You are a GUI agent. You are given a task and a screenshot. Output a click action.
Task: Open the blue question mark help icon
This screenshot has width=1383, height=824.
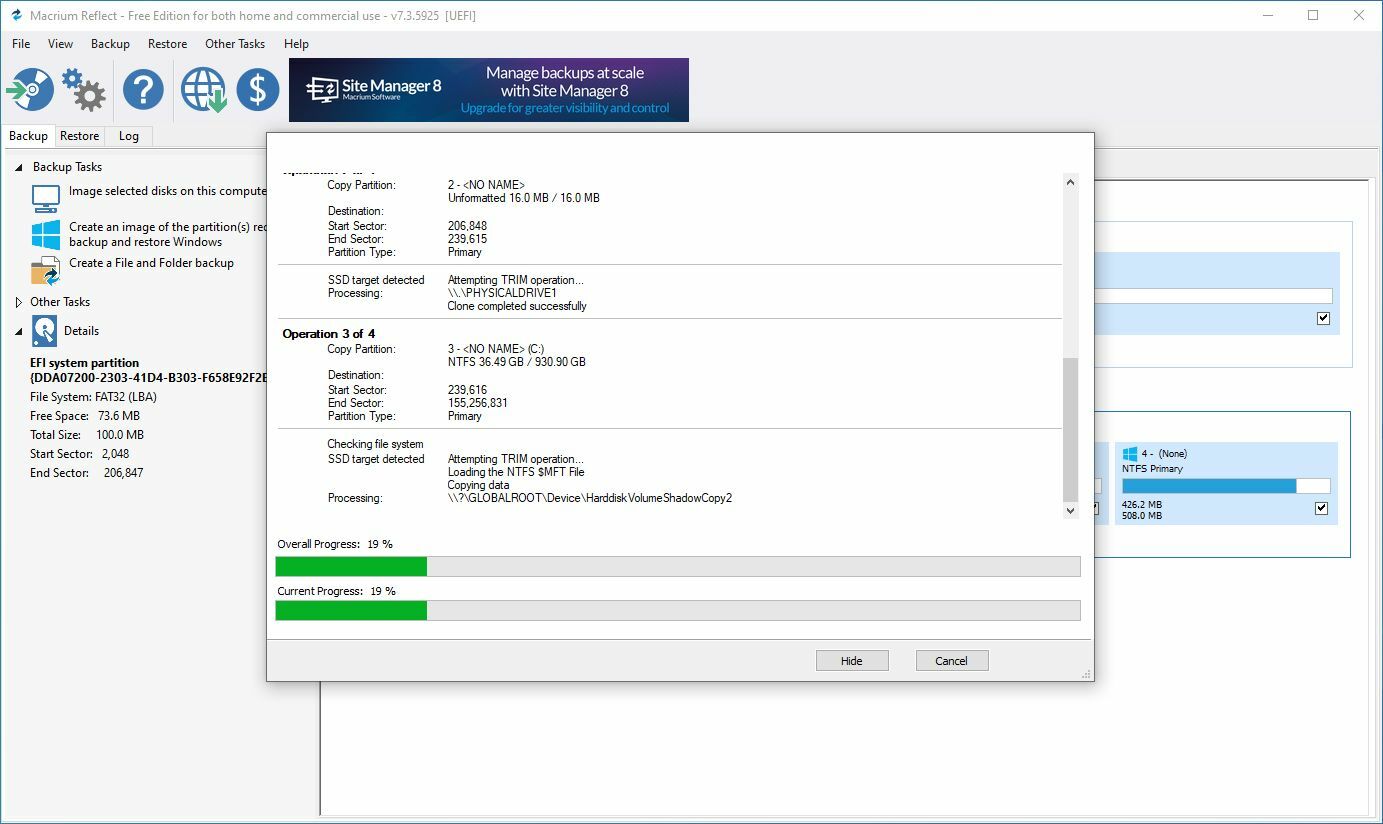click(x=143, y=89)
